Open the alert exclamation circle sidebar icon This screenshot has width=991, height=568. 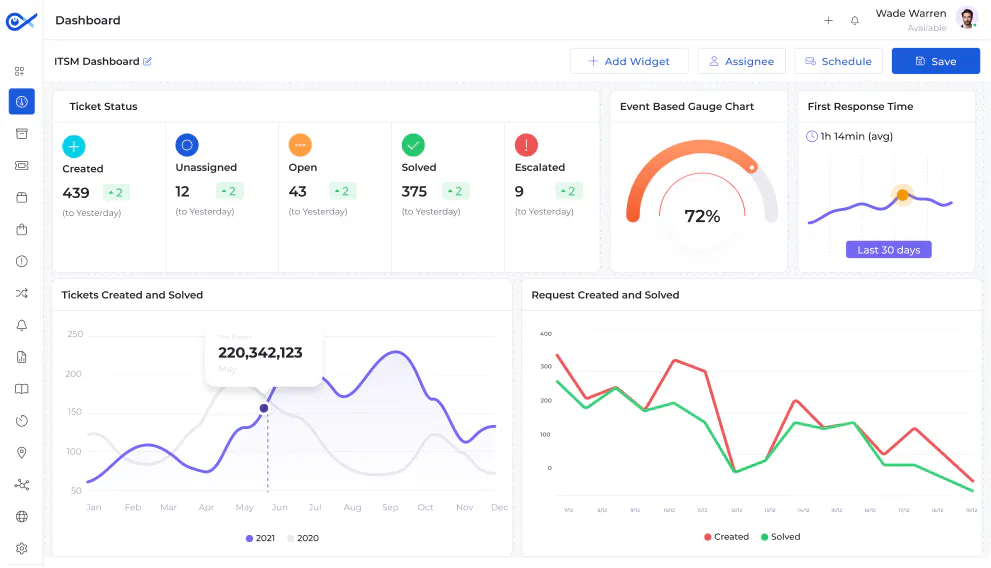(21, 261)
